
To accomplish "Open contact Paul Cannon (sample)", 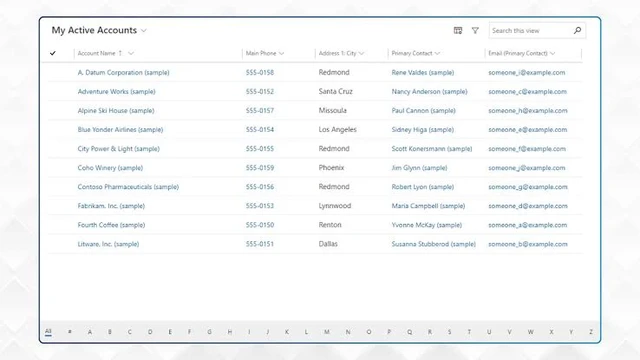I will point(423,111).
